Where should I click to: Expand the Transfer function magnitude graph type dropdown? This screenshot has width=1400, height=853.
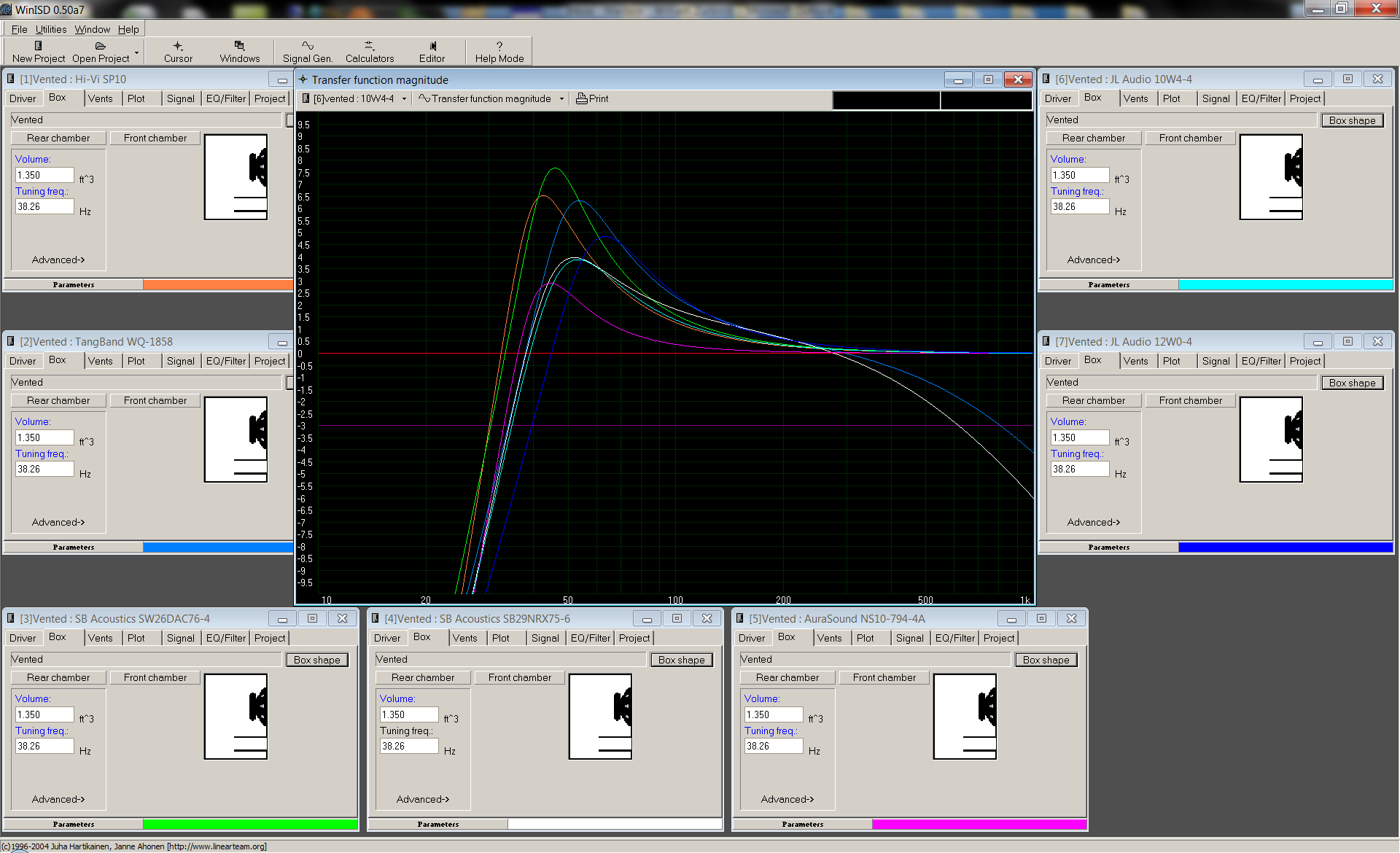(x=561, y=99)
